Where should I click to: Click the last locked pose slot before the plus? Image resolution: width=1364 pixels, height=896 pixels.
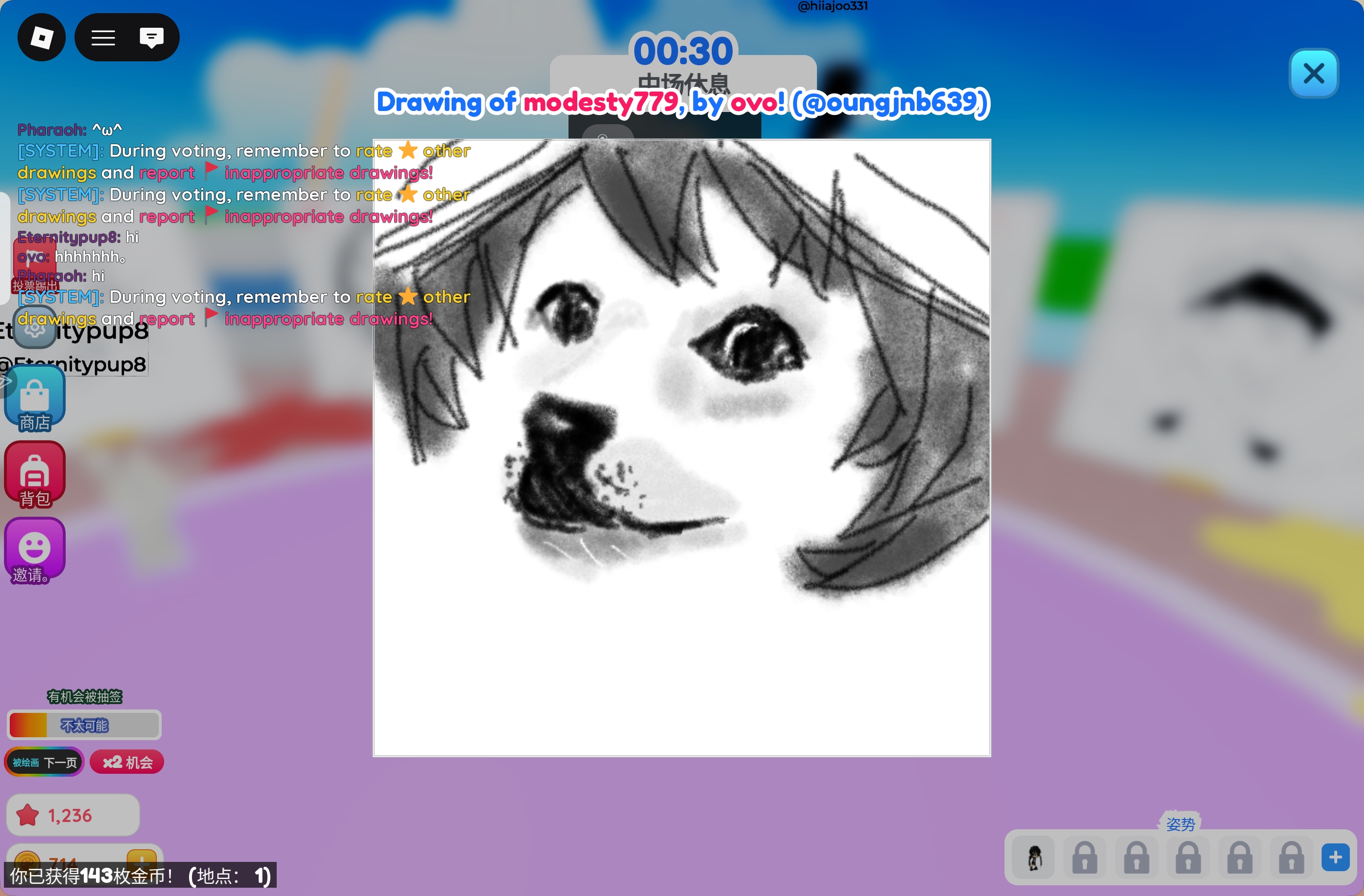[1291, 858]
